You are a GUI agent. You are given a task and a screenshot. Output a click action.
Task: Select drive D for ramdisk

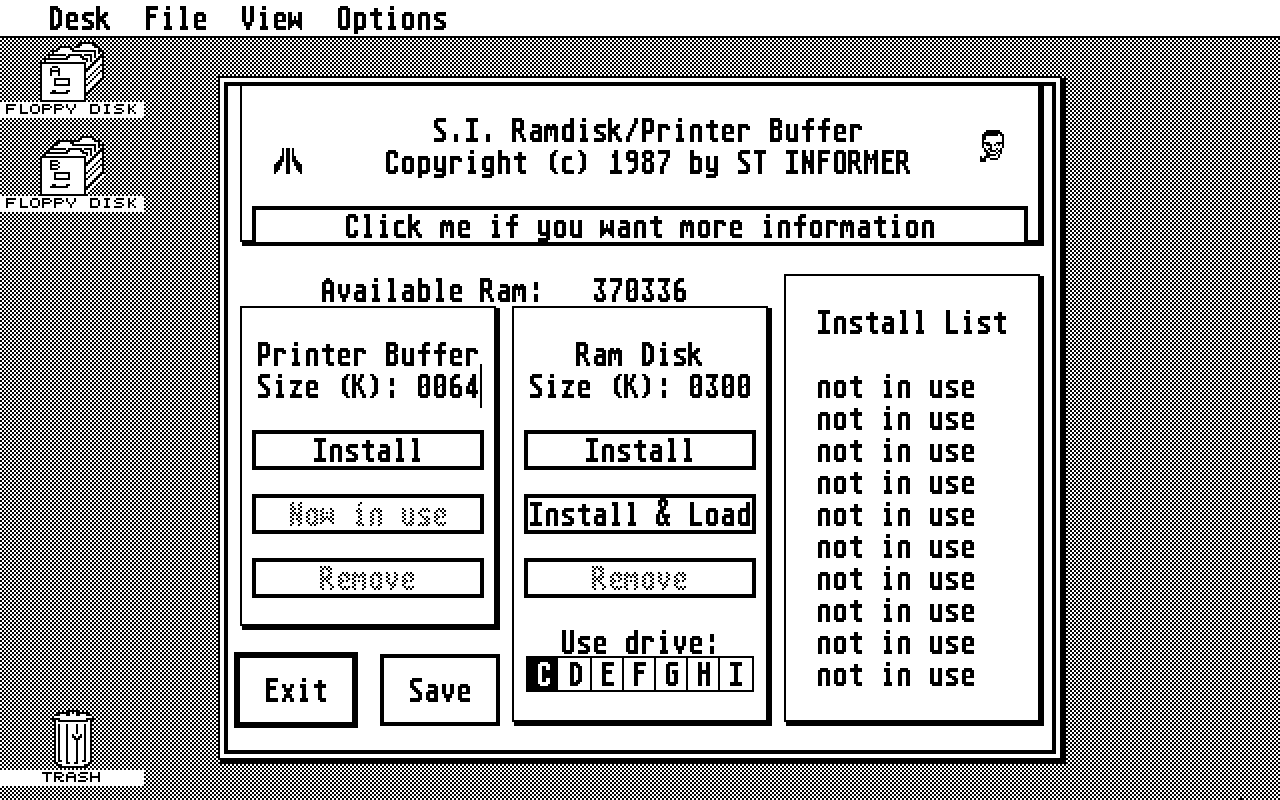[575, 675]
